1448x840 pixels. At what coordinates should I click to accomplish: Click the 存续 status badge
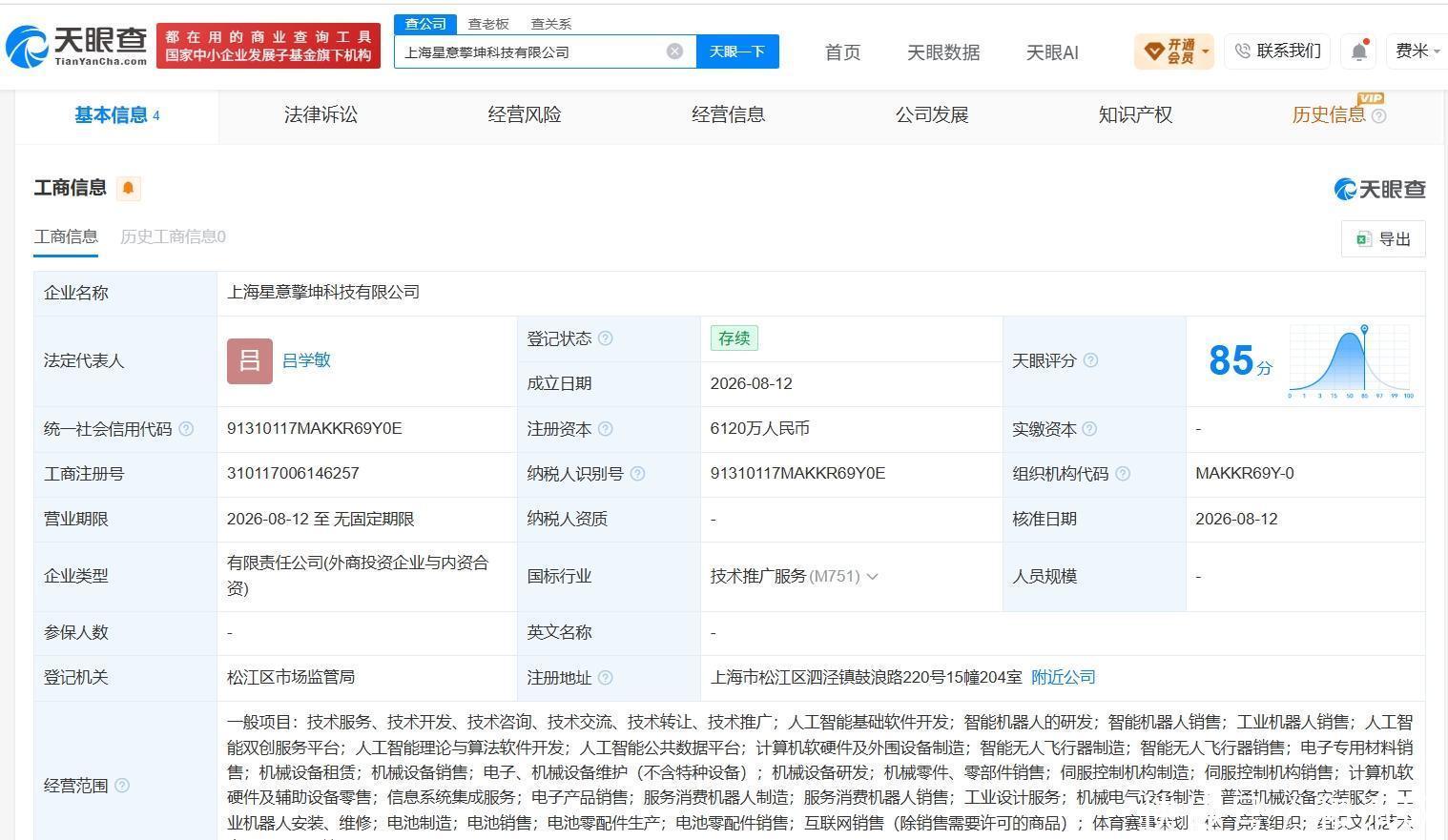click(734, 338)
